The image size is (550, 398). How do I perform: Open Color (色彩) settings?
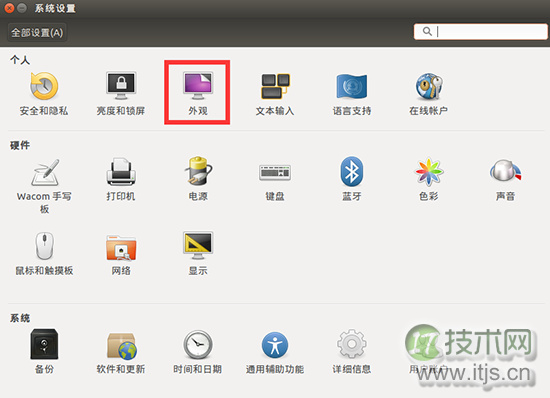428,179
